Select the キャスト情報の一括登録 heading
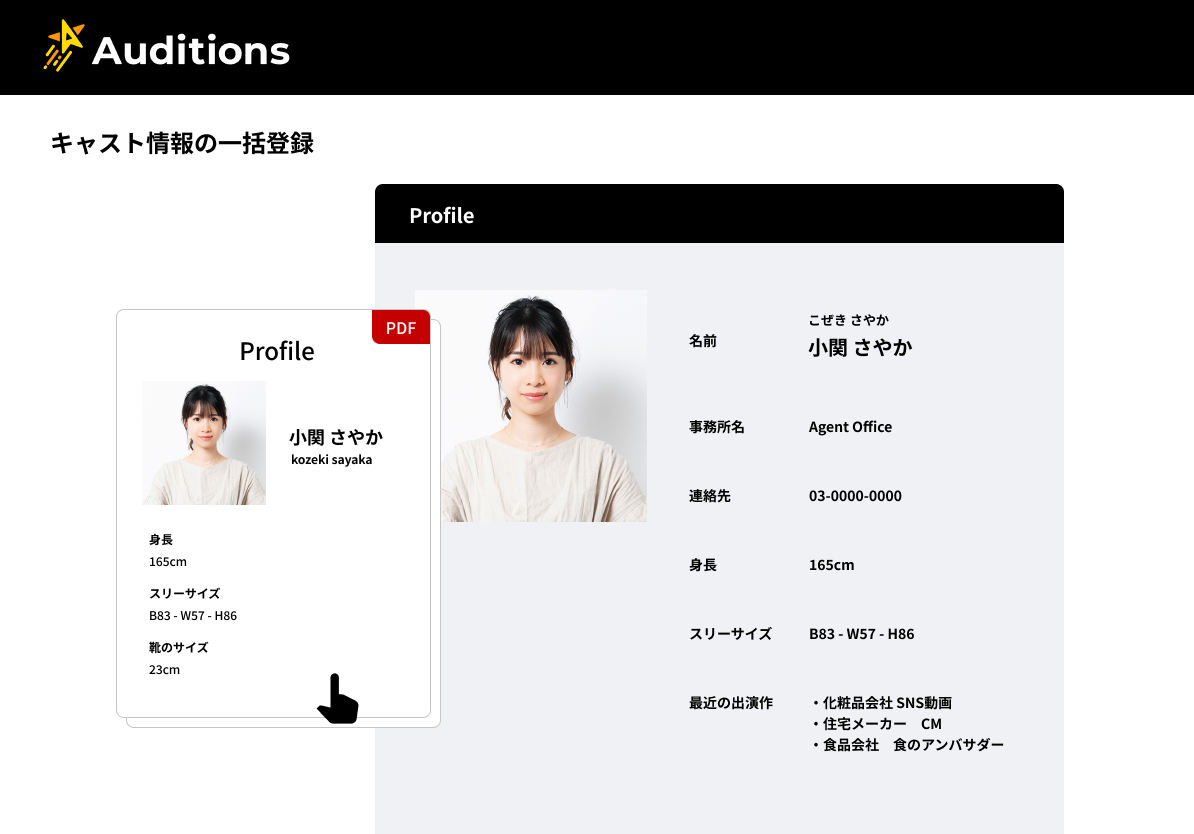 pyautogui.click(x=182, y=144)
